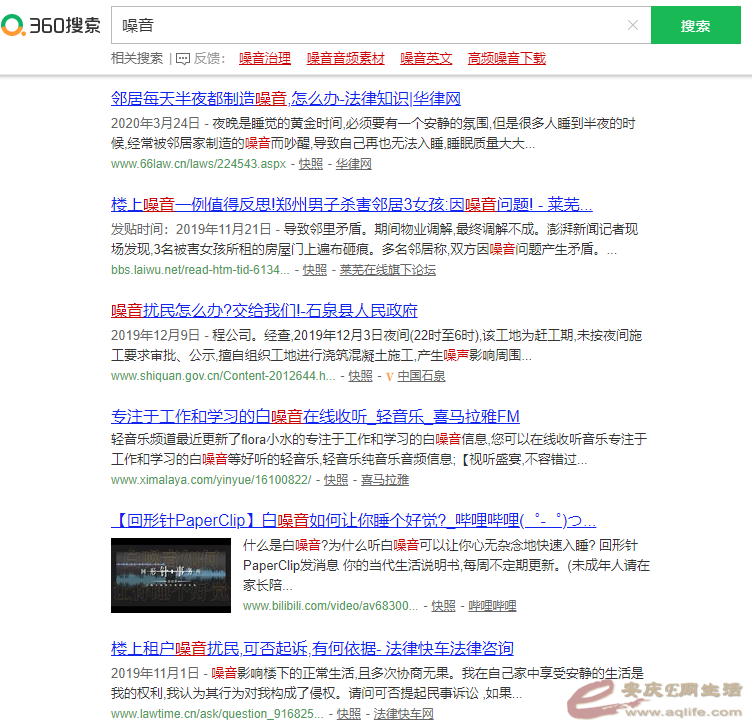Click the 哔哩哔哩 source link
The height and width of the screenshot is (725, 752).
tap(492, 606)
